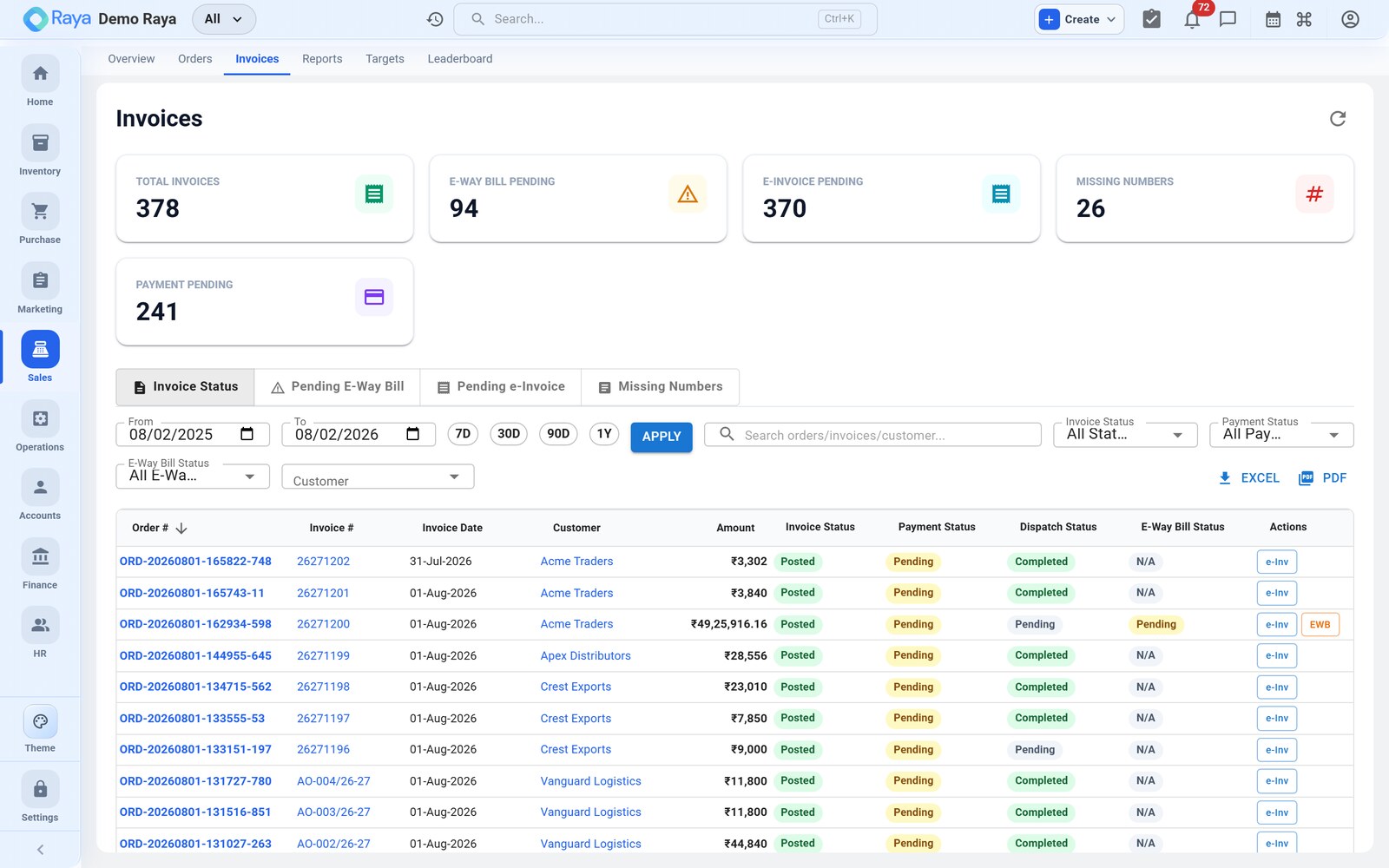Select the 90D date range chip
This screenshot has height=868, width=1389.
(558, 434)
